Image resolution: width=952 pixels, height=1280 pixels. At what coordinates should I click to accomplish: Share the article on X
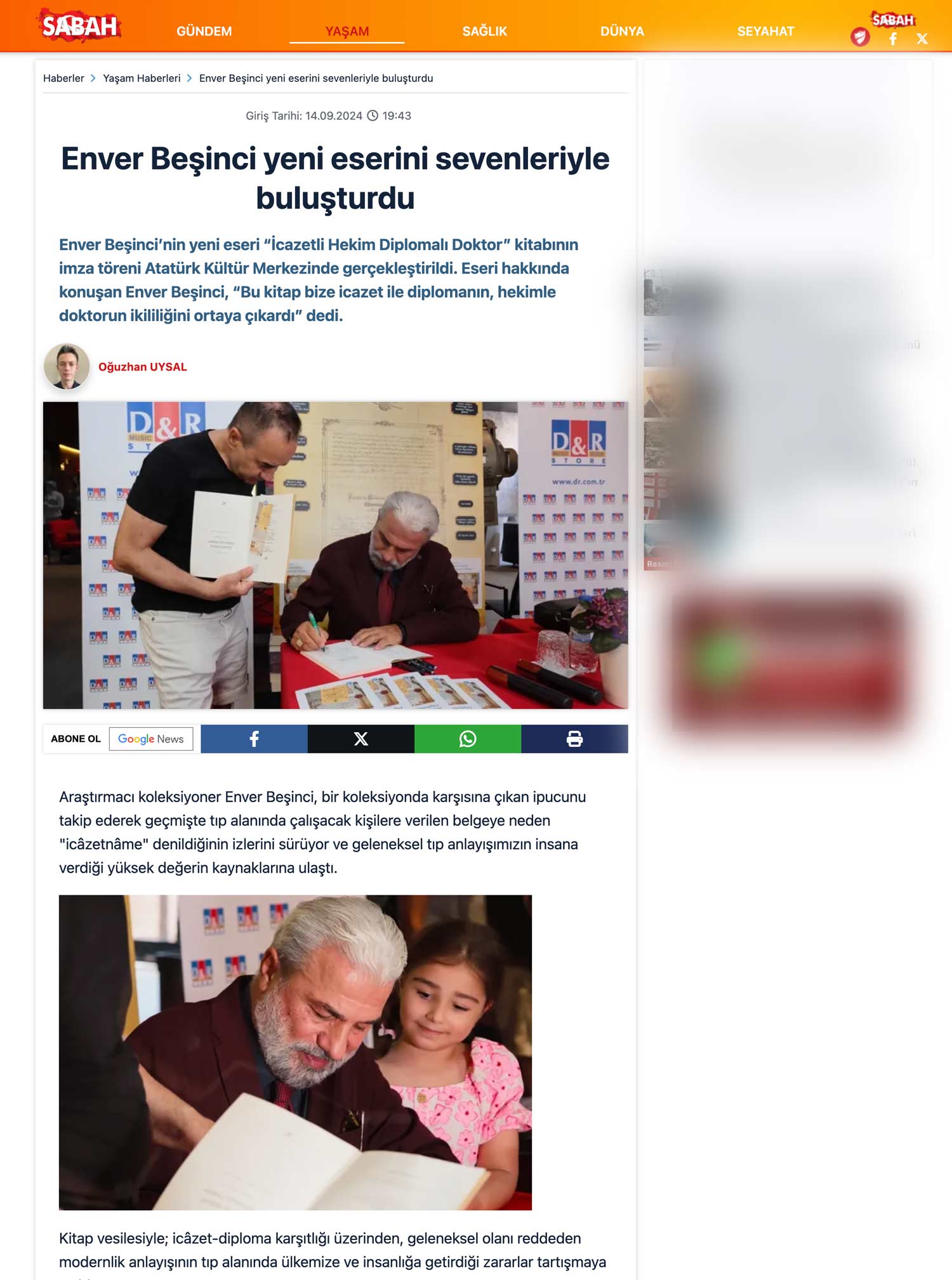tap(361, 739)
